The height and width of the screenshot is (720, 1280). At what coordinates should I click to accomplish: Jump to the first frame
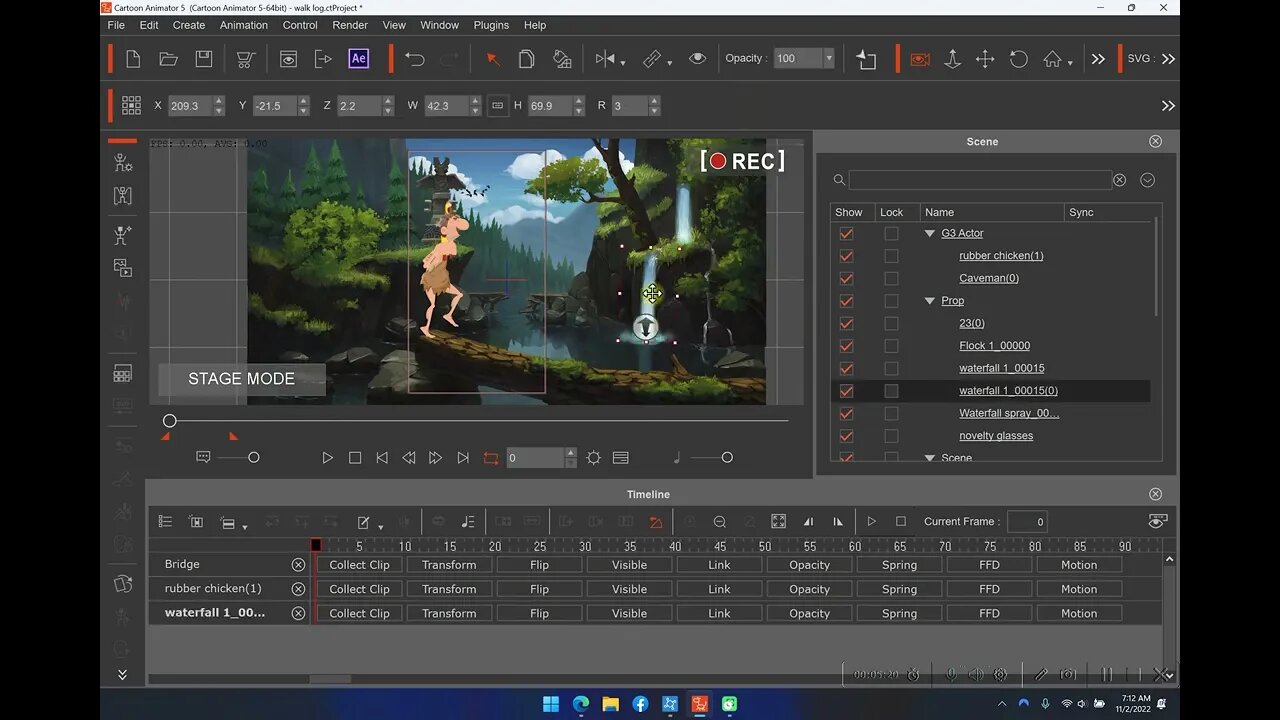point(382,457)
